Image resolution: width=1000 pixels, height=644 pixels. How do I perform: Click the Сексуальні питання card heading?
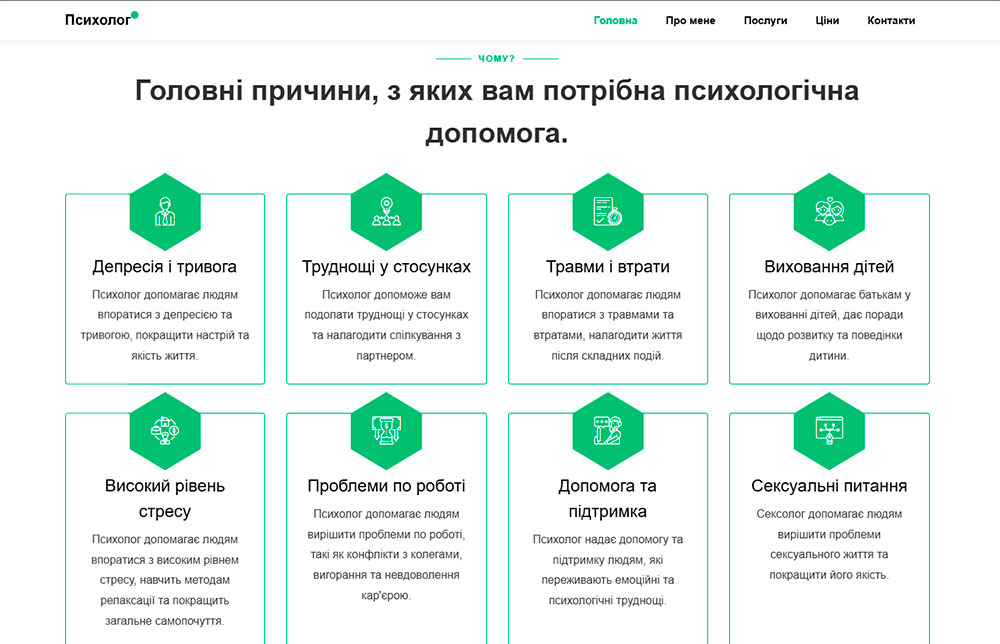tap(829, 486)
